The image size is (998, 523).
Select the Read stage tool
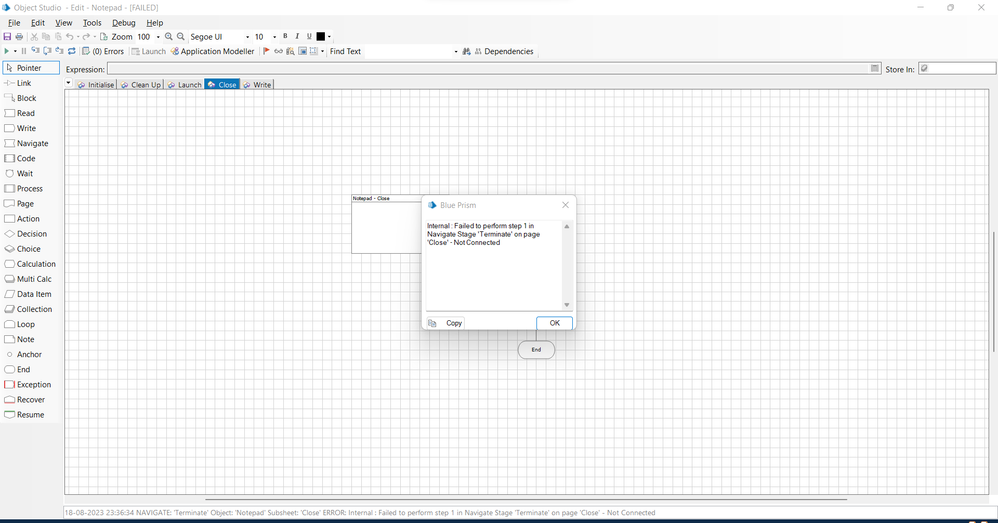click(20, 113)
